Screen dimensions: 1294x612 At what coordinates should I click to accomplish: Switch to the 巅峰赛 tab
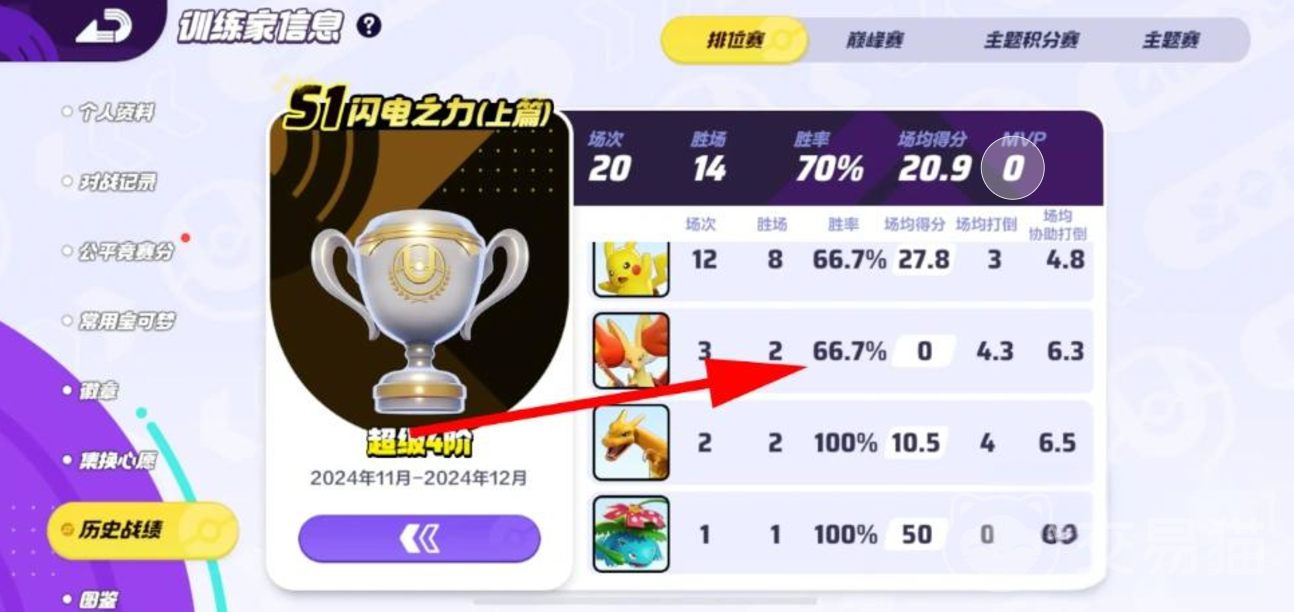click(x=876, y=40)
